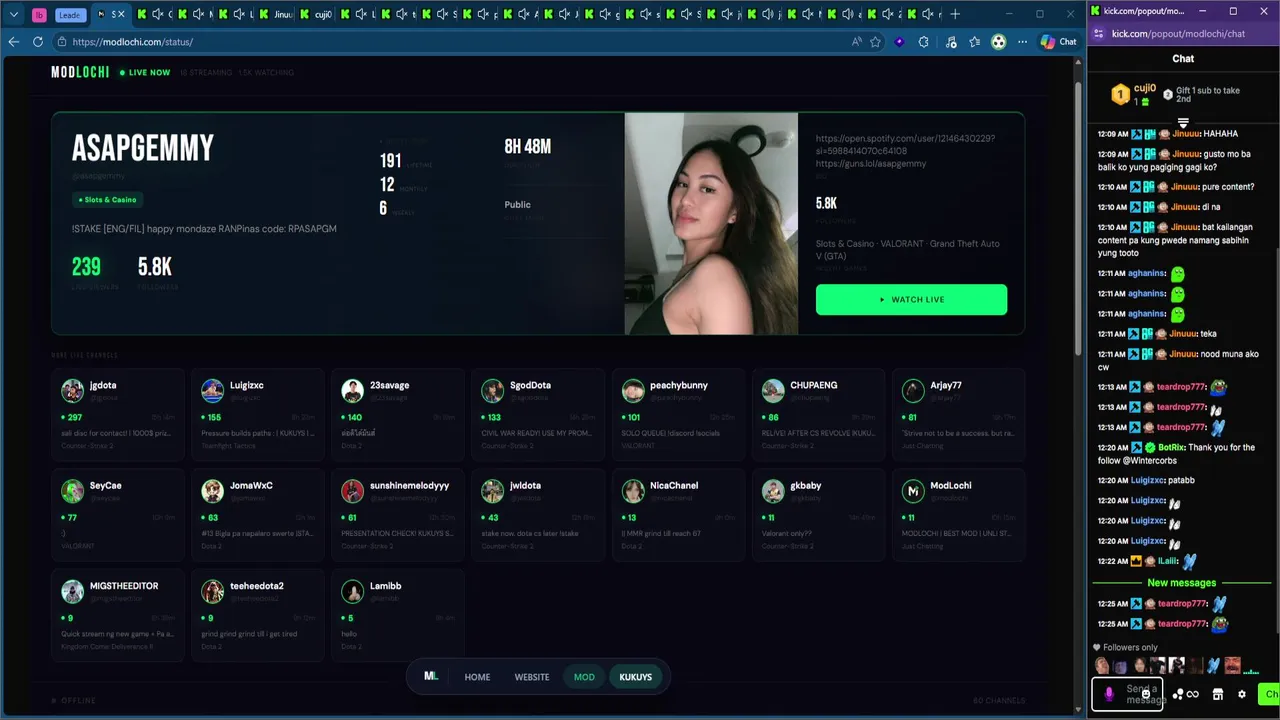This screenshot has height=720, width=1280.
Task: Open browser Settings and more menu
Action: [1022, 42]
